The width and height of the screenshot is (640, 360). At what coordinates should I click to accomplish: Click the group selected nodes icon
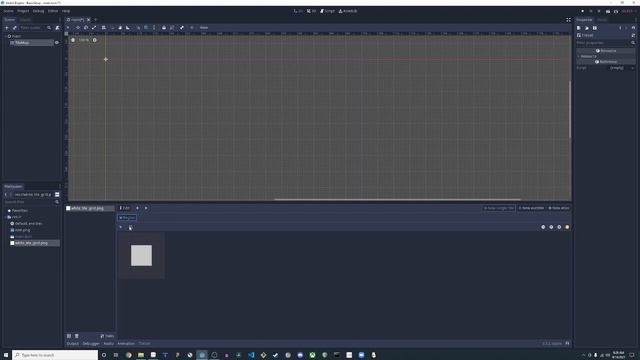point(172,28)
